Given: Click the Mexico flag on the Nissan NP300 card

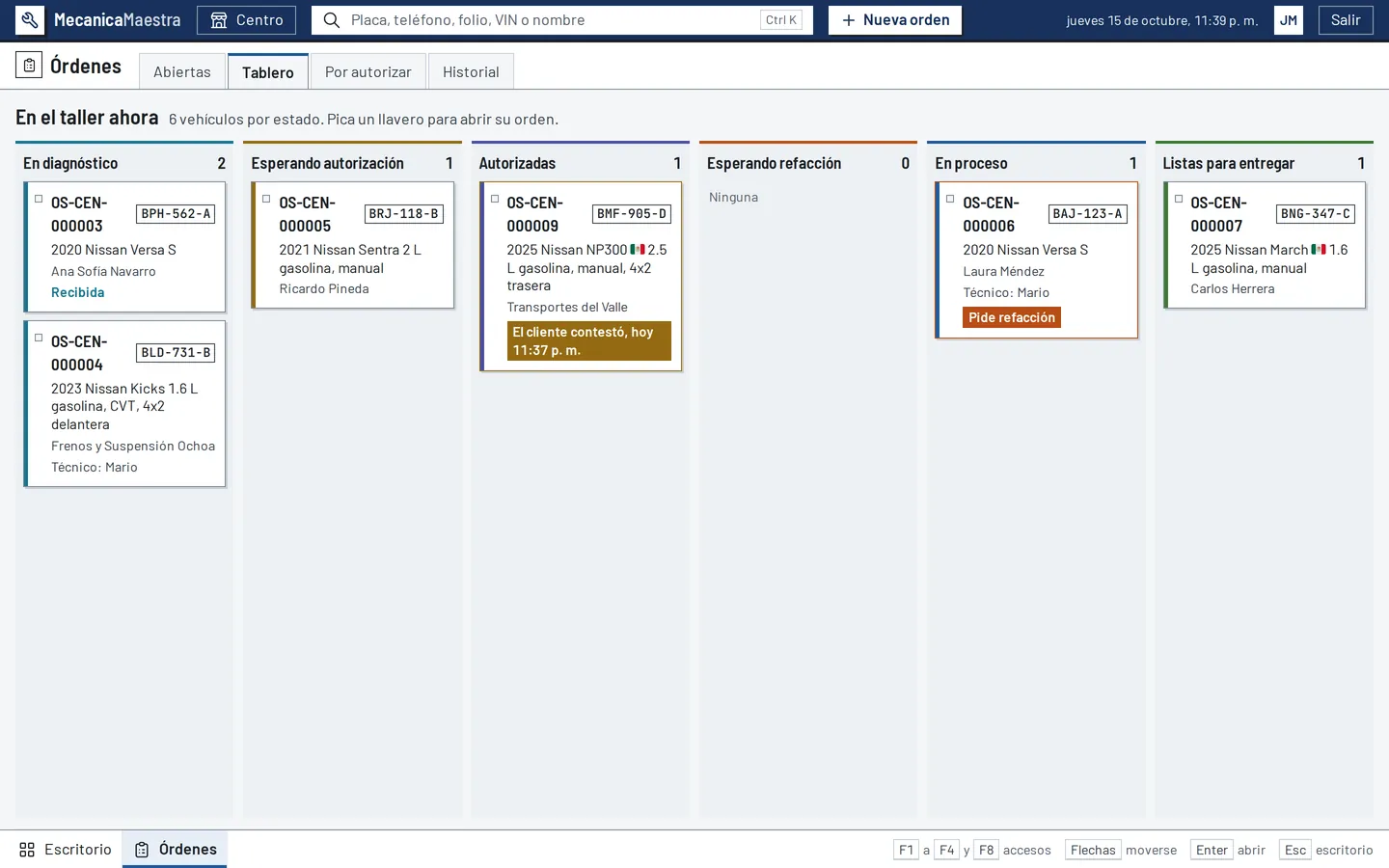Looking at the screenshot, I should (638, 250).
